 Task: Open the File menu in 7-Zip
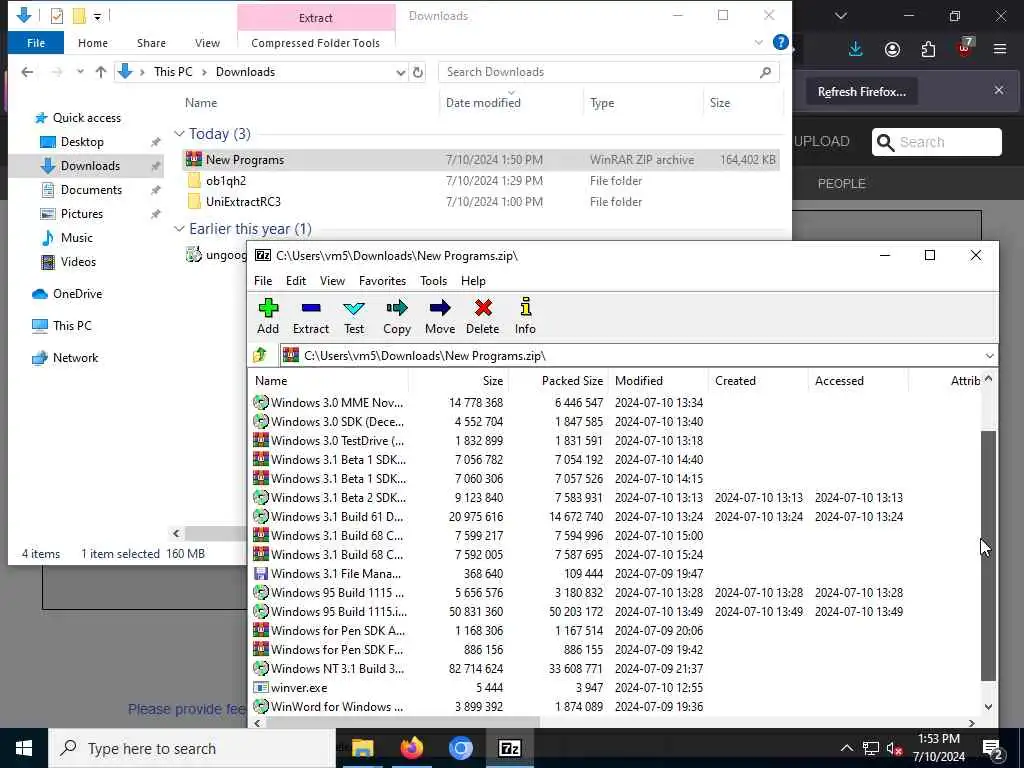tap(263, 281)
